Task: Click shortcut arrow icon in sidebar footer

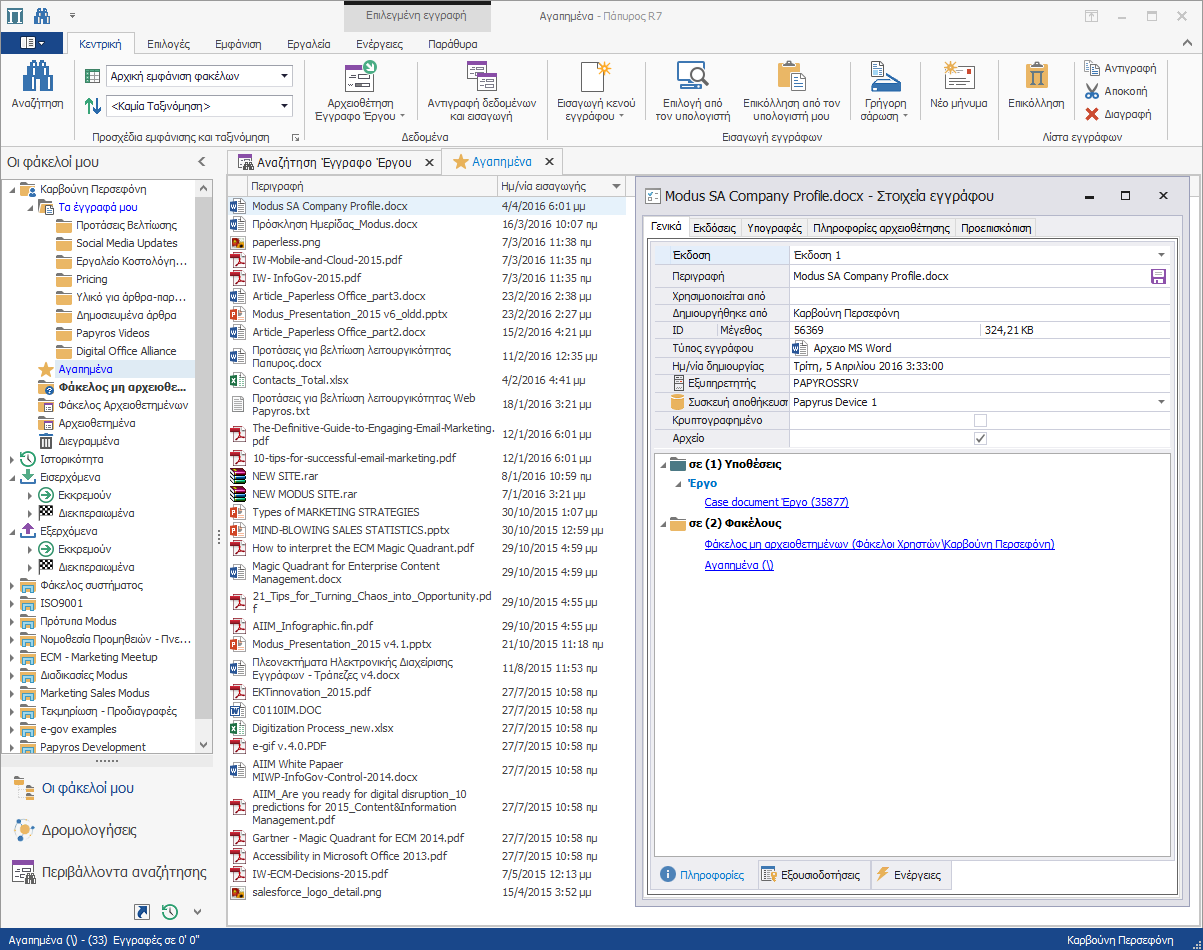Action: (x=142, y=911)
